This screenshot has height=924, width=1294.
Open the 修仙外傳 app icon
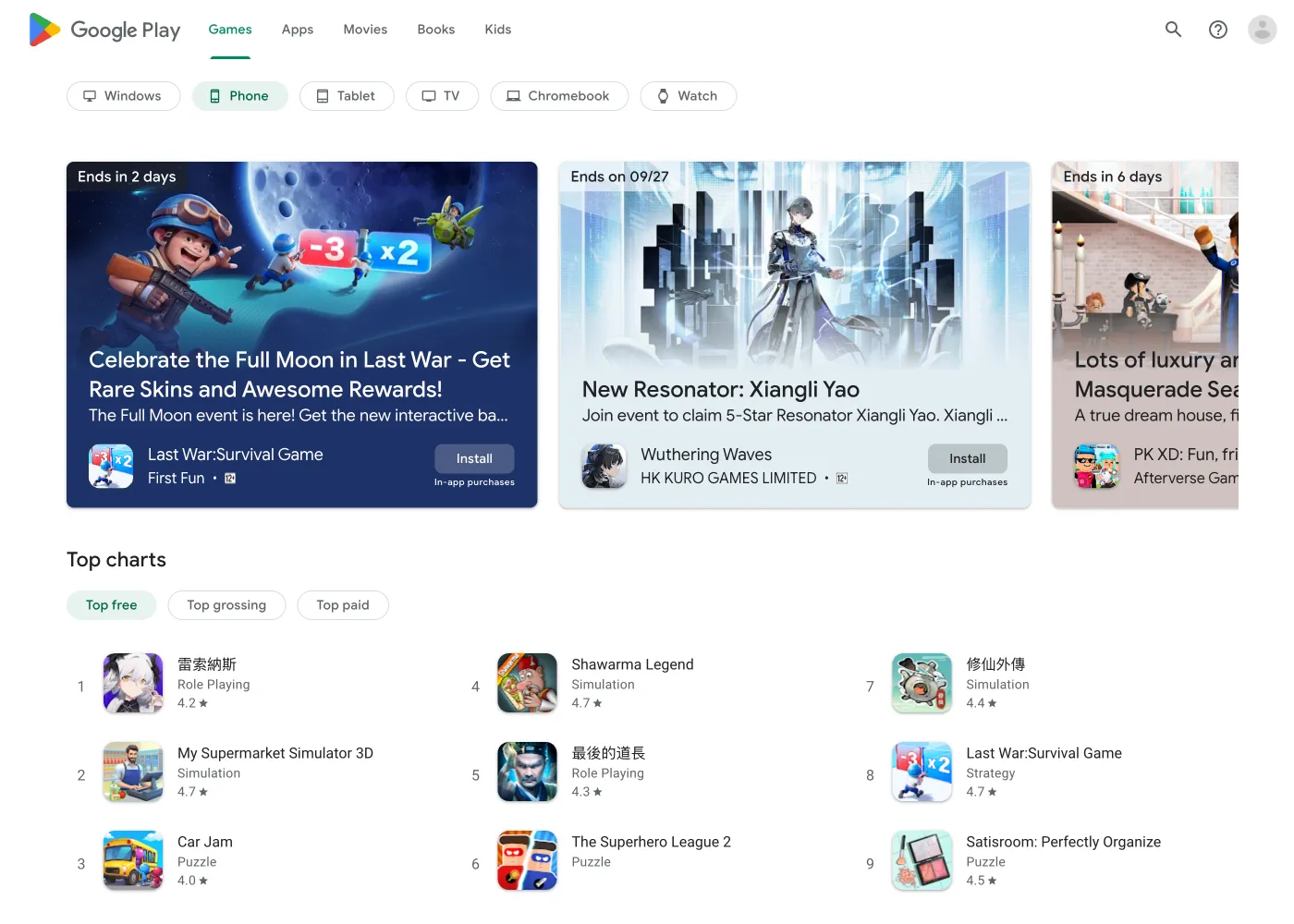[922, 683]
